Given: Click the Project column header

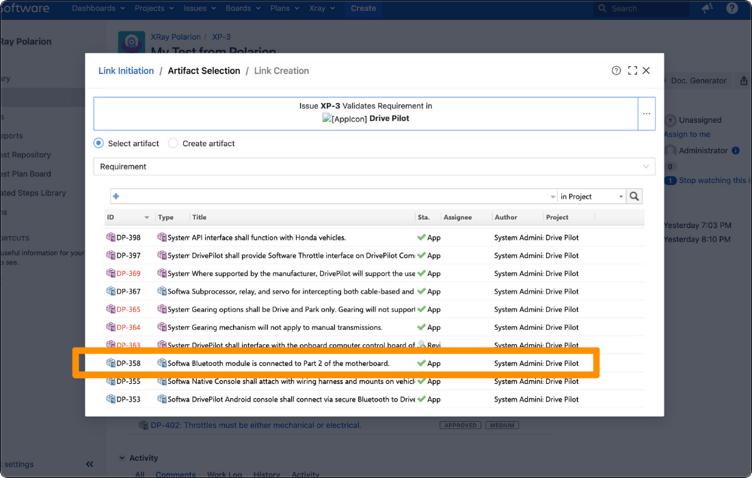Looking at the screenshot, I should pos(557,217).
